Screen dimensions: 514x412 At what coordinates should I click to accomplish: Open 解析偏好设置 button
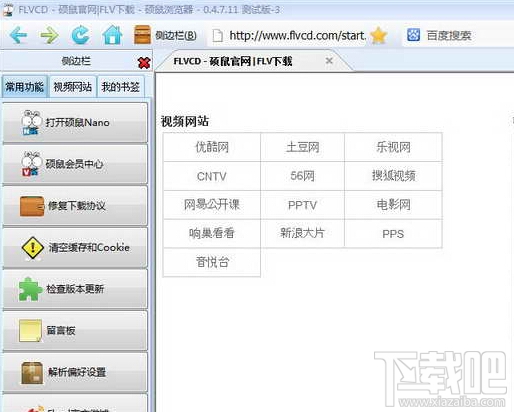point(75,372)
